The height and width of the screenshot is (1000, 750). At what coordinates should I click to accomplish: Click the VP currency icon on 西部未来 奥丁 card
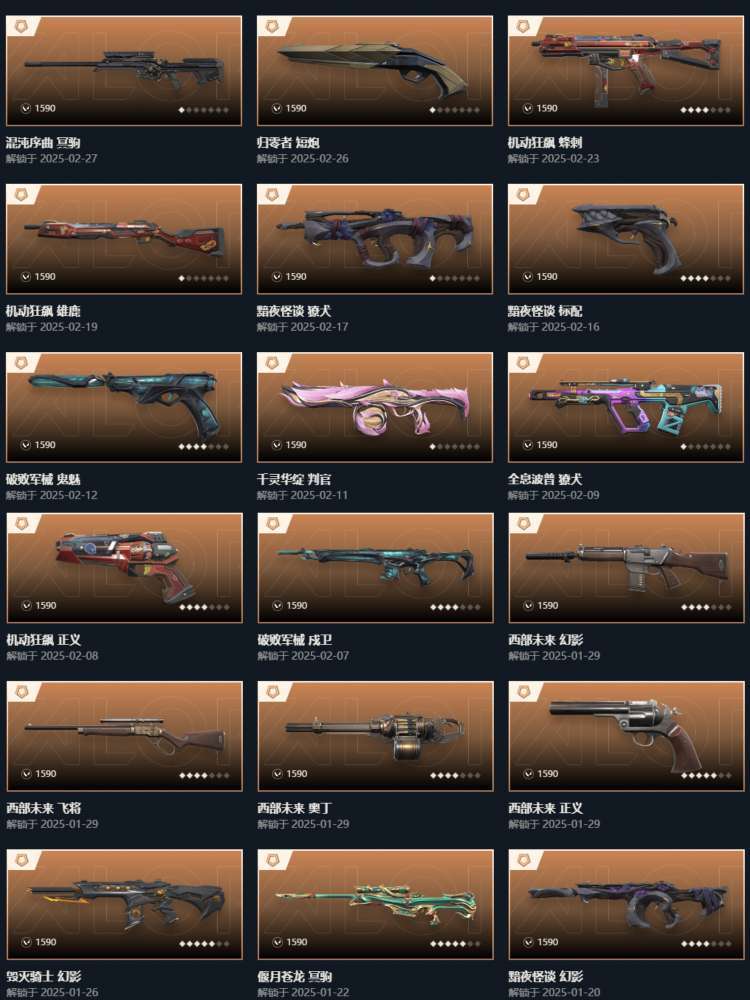click(277, 774)
